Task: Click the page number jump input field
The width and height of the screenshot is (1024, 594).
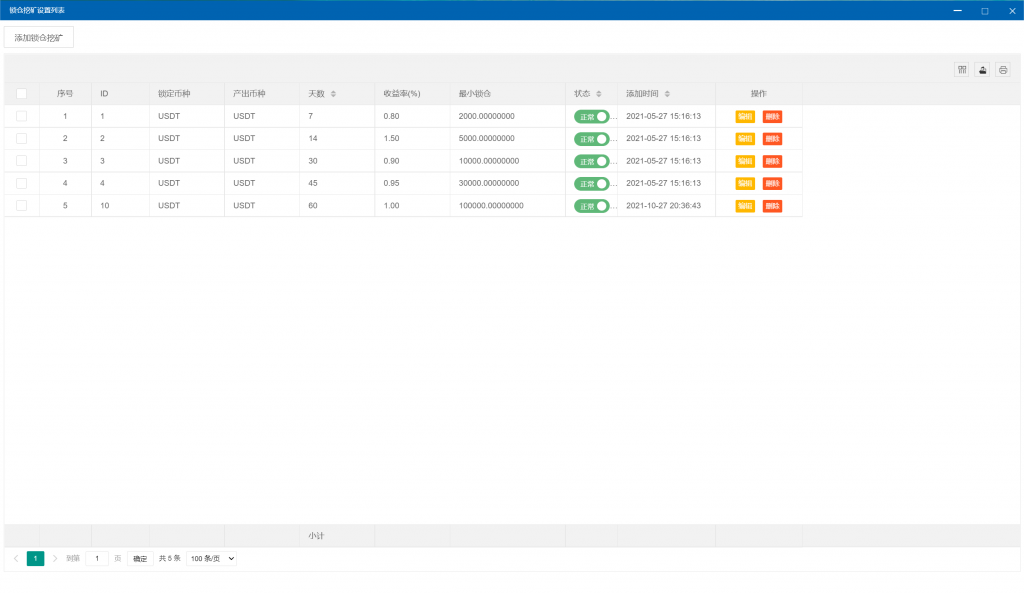Action: click(97, 559)
